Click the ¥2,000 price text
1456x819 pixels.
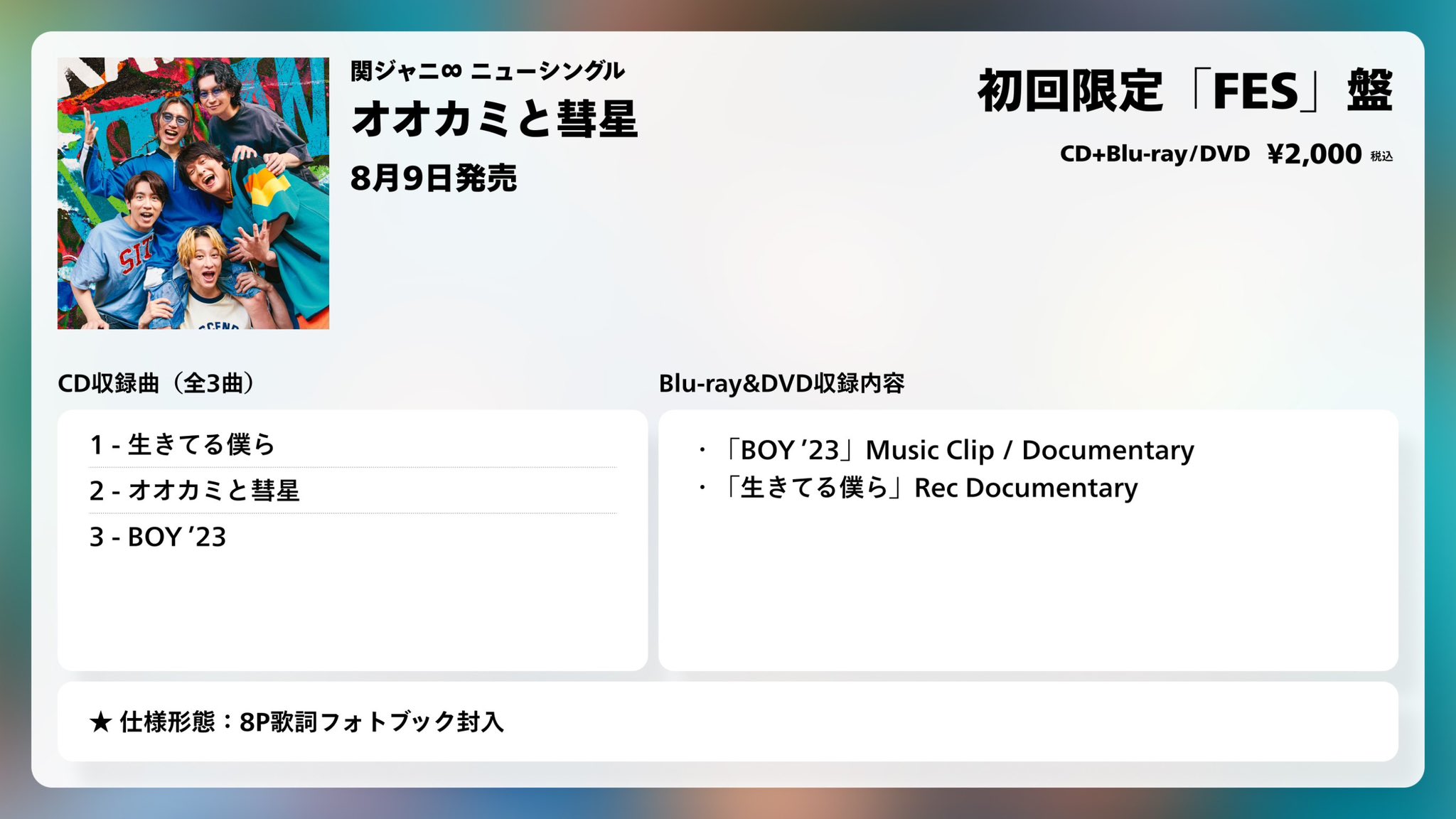pos(1314,154)
